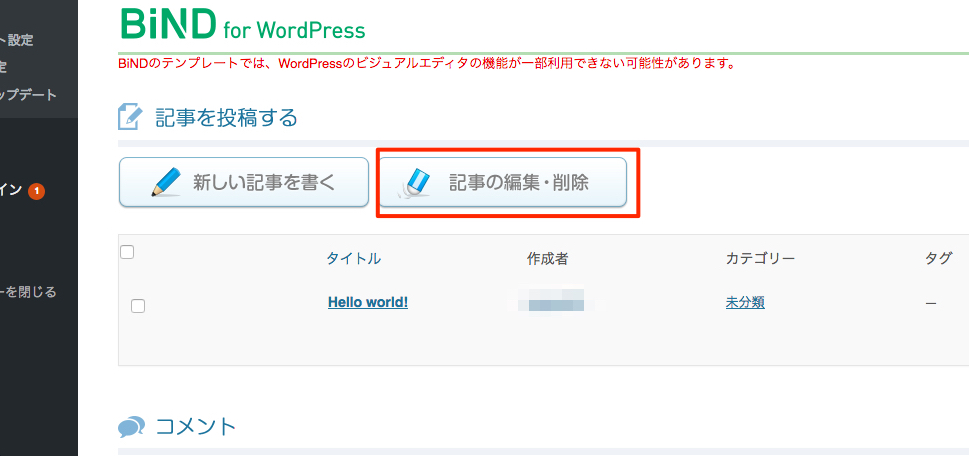Check the Hello world! row checkbox

138,306
